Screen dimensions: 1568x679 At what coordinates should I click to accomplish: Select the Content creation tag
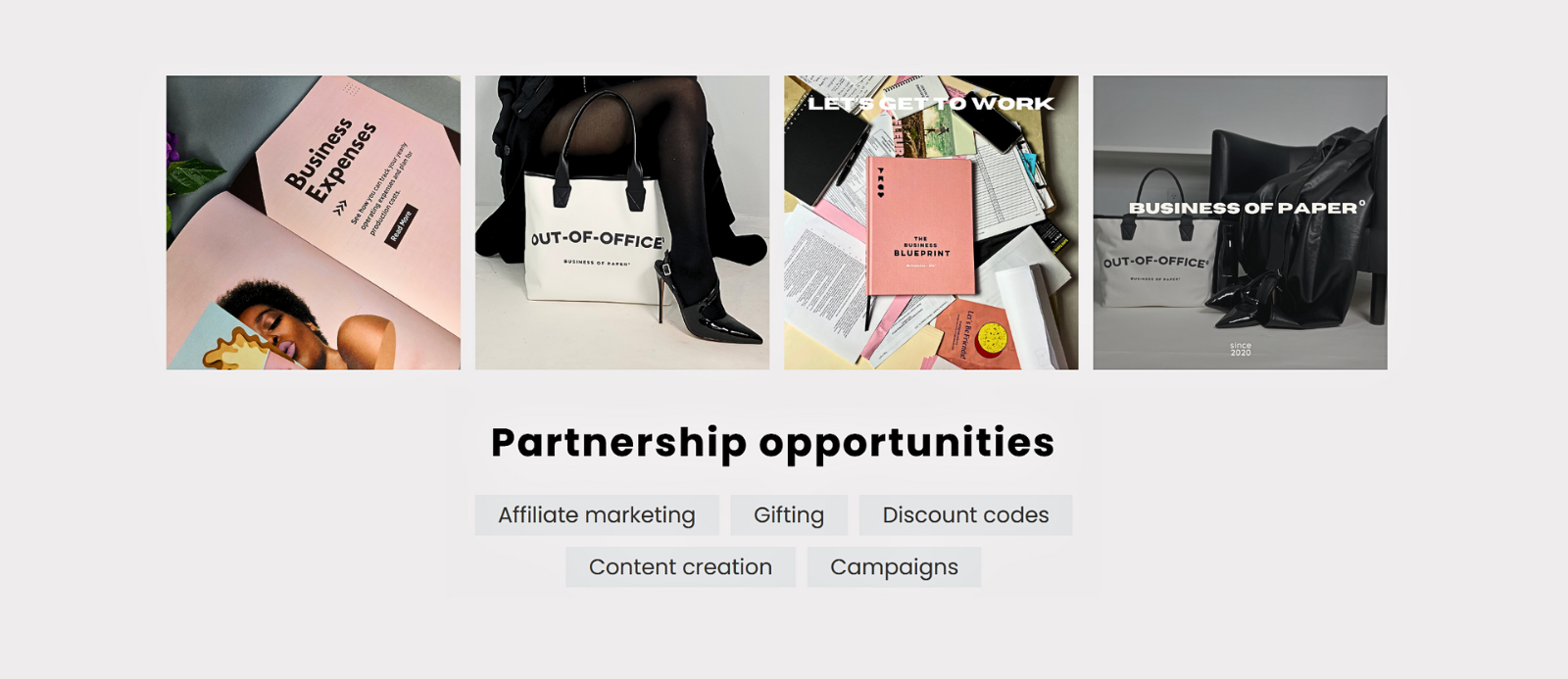[680, 567]
